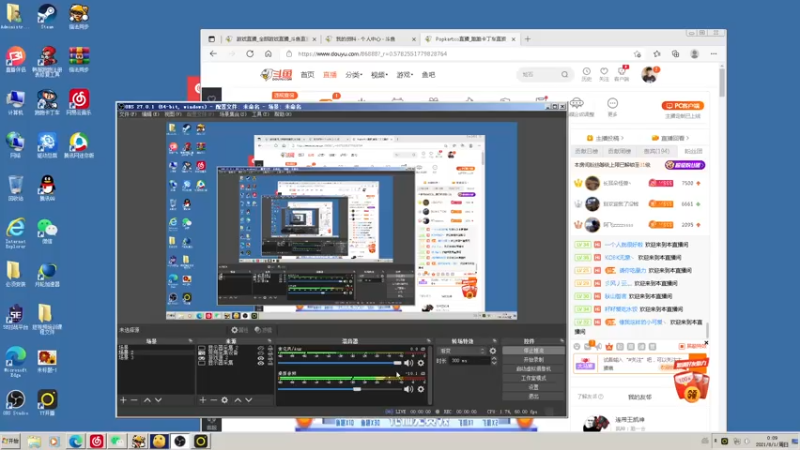Click the Douyu search magnifier icon
Viewport: 800px width, 450px height.
pos(564,74)
